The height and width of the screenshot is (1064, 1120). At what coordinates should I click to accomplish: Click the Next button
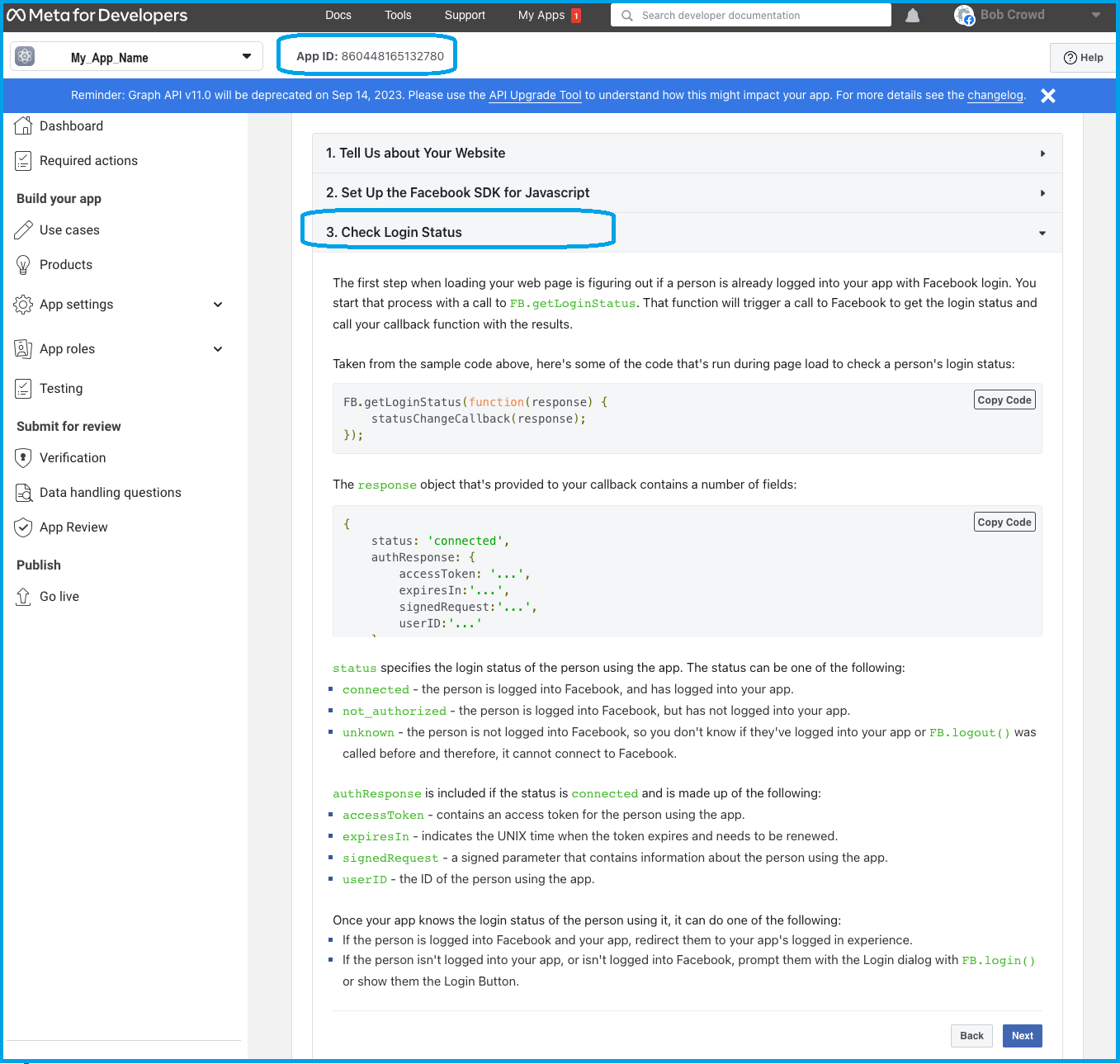click(1023, 1036)
